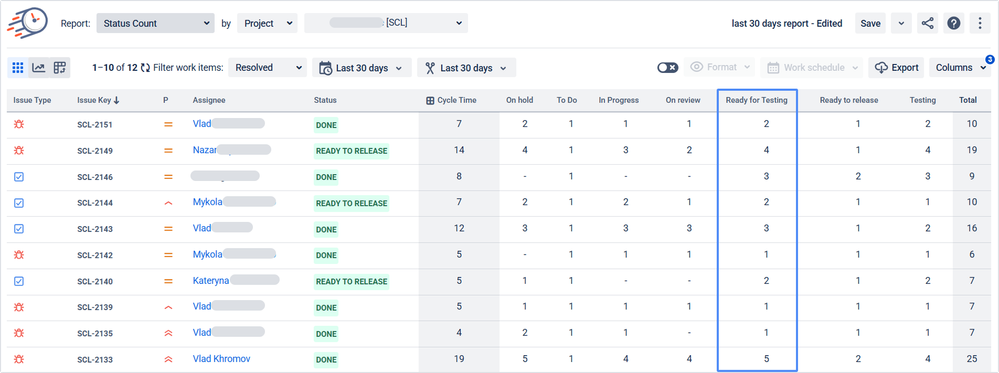Screen dimensions: 999x373
Task: Click total value 25 for SCL-2133
Action: click(x=972, y=359)
